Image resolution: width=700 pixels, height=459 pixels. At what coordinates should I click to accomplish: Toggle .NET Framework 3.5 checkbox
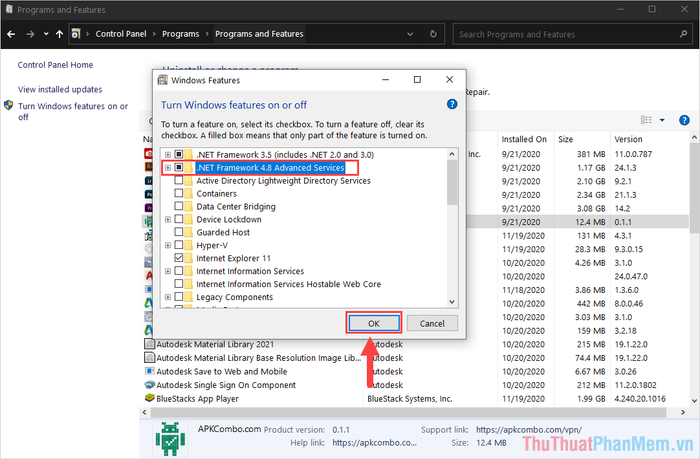pos(179,154)
